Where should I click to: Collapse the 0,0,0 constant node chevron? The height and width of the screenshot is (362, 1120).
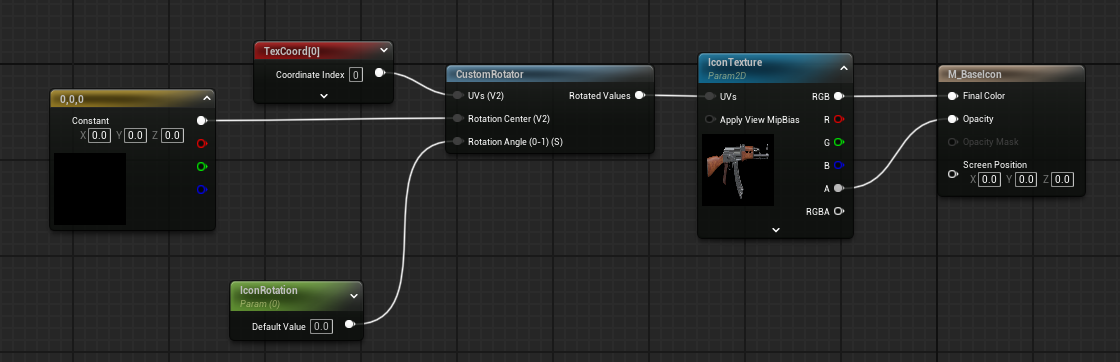tap(206, 98)
